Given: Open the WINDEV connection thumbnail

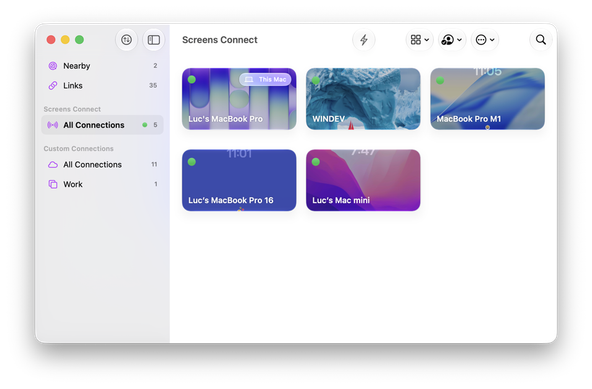Looking at the screenshot, I should click(x=363, y=99).
